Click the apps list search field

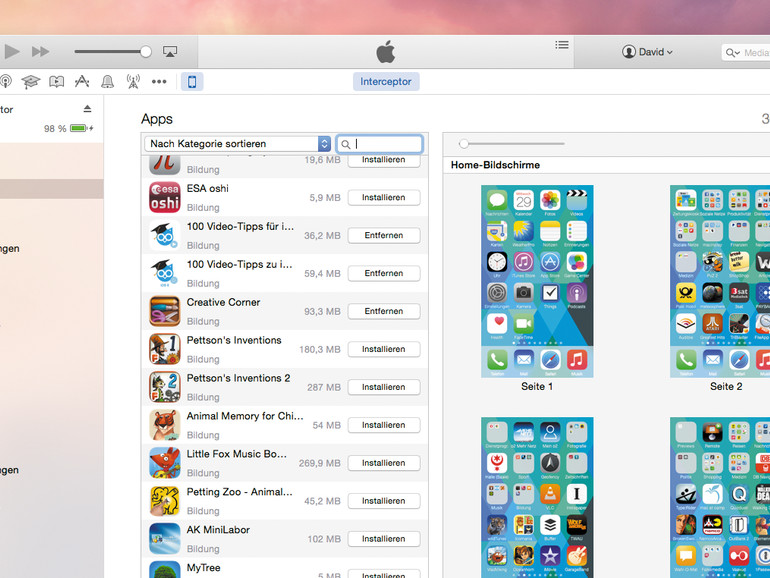coord(379,144)
